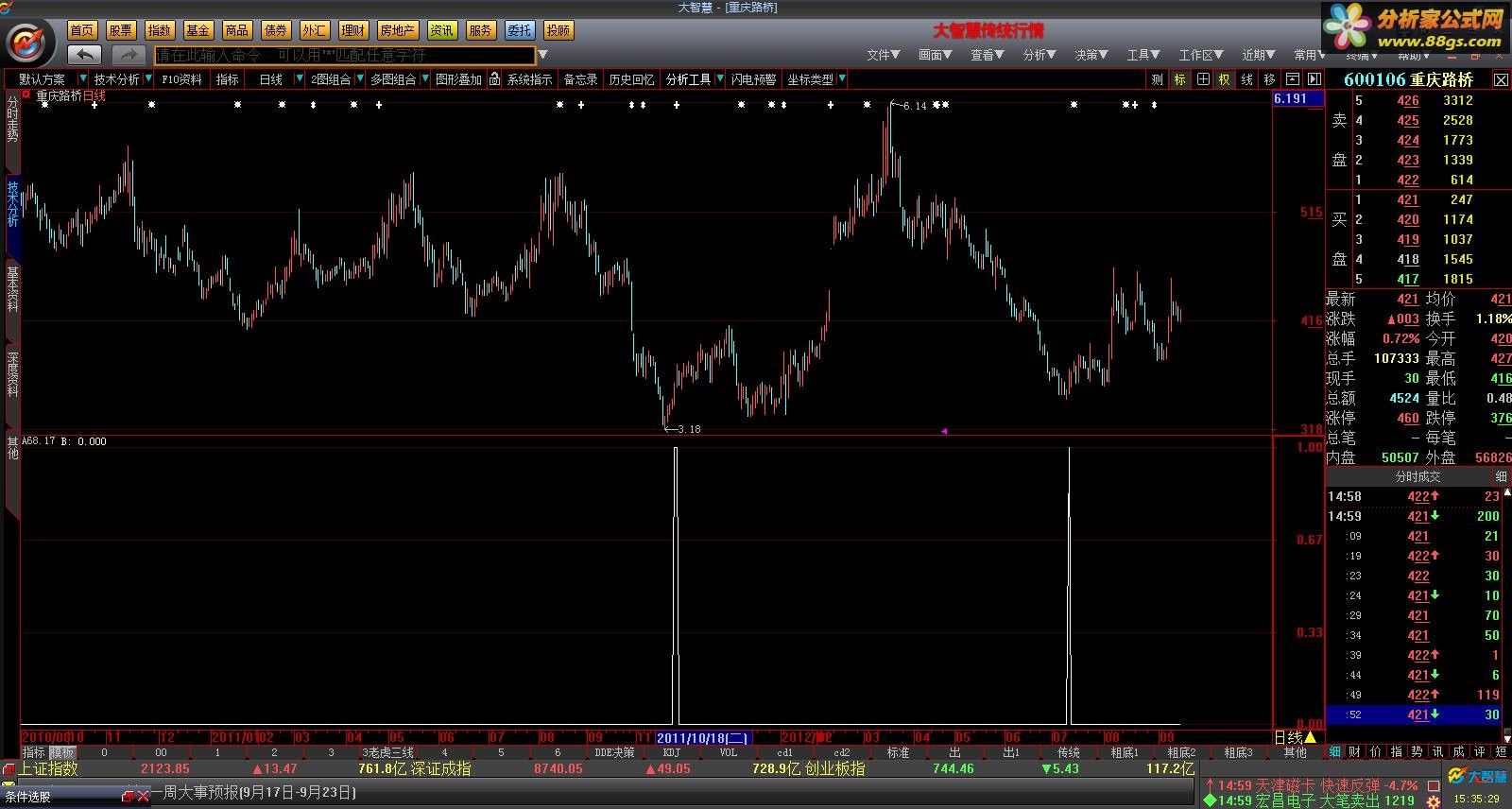Viewport: 1512px width, 809px height.
Task: Click the 闪电预警 toolbar item
Action: [x=754, y=79]
